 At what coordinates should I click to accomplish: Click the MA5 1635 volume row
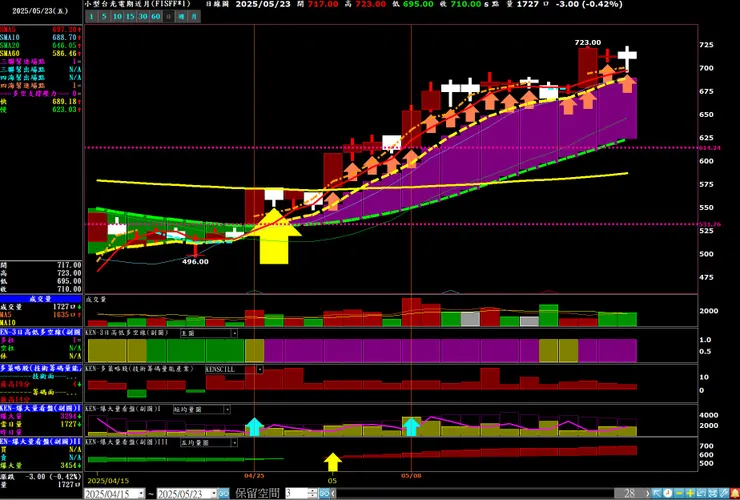coord(41,315)
